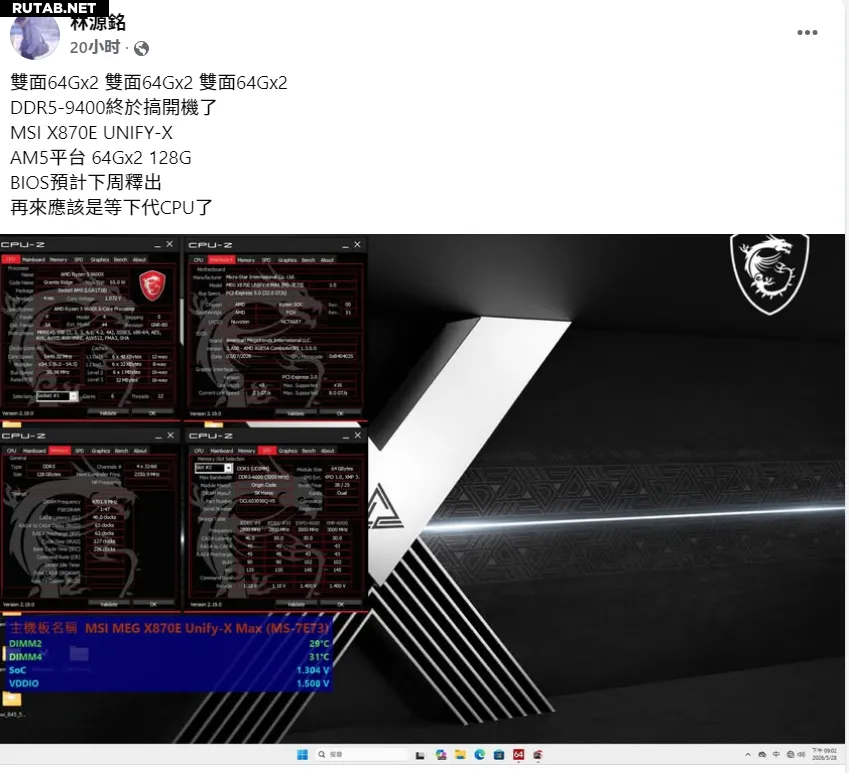Open File Explorer from the taskbar

pos(462,754)
